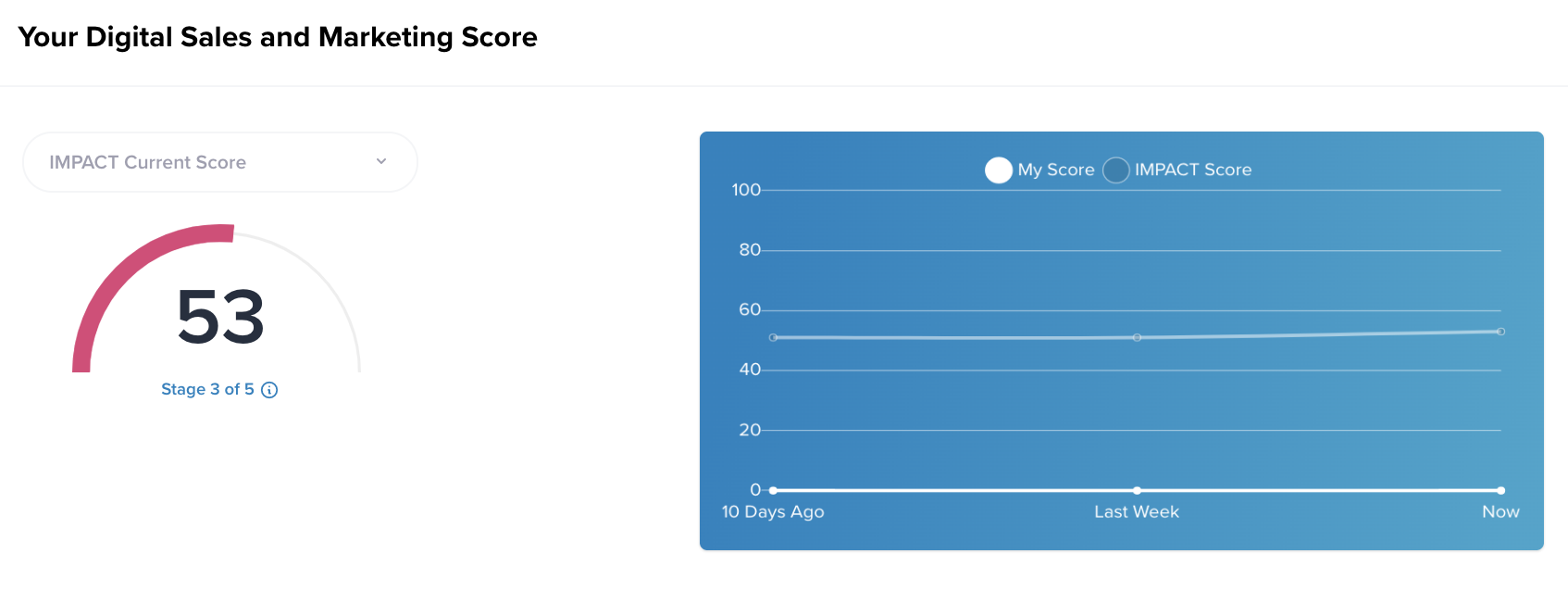Toggle the IMPACT Score legend circle
This screenshot has width=1568, height=591.
(1116, 170)
